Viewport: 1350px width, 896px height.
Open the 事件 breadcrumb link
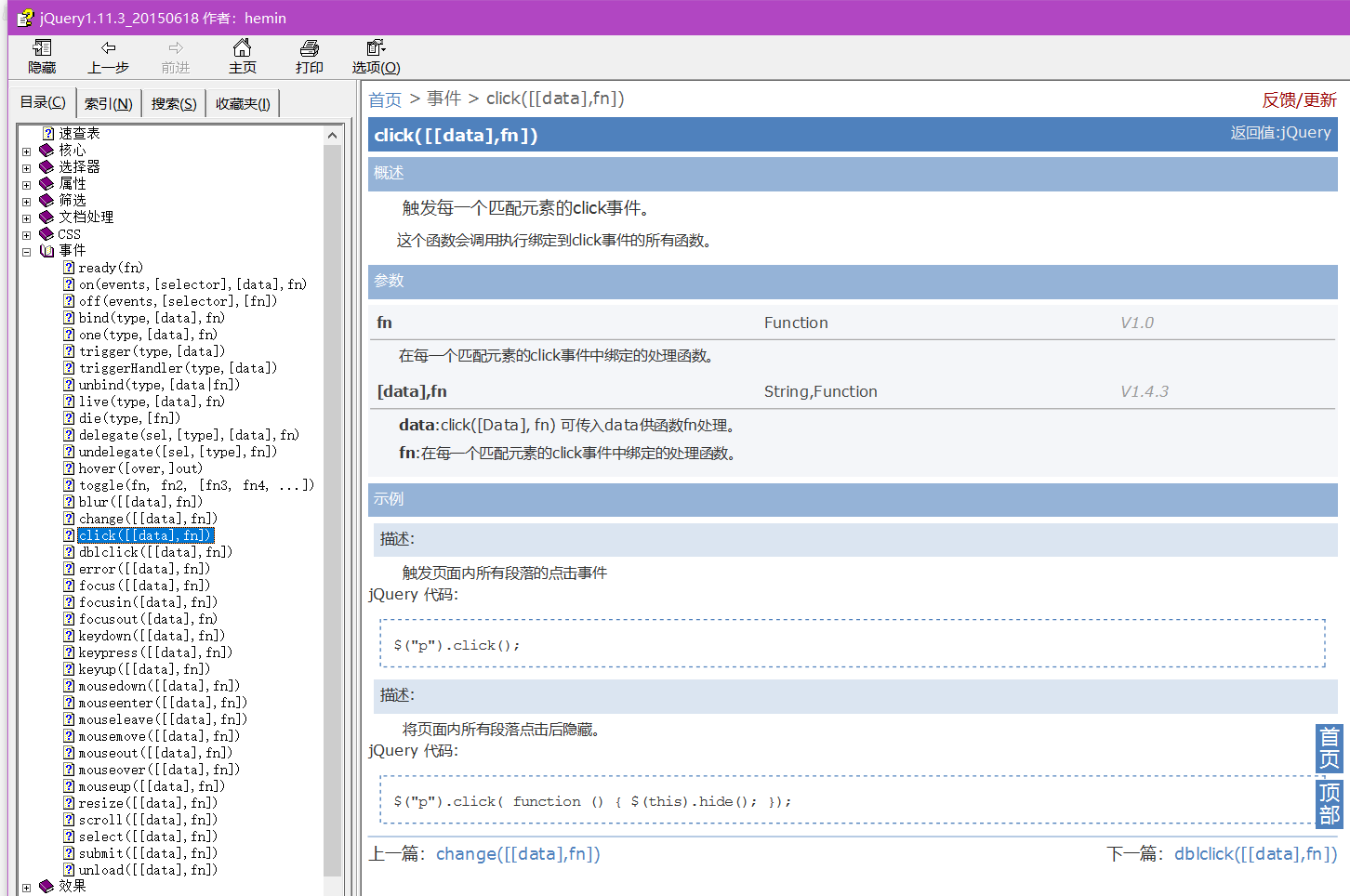444,99
